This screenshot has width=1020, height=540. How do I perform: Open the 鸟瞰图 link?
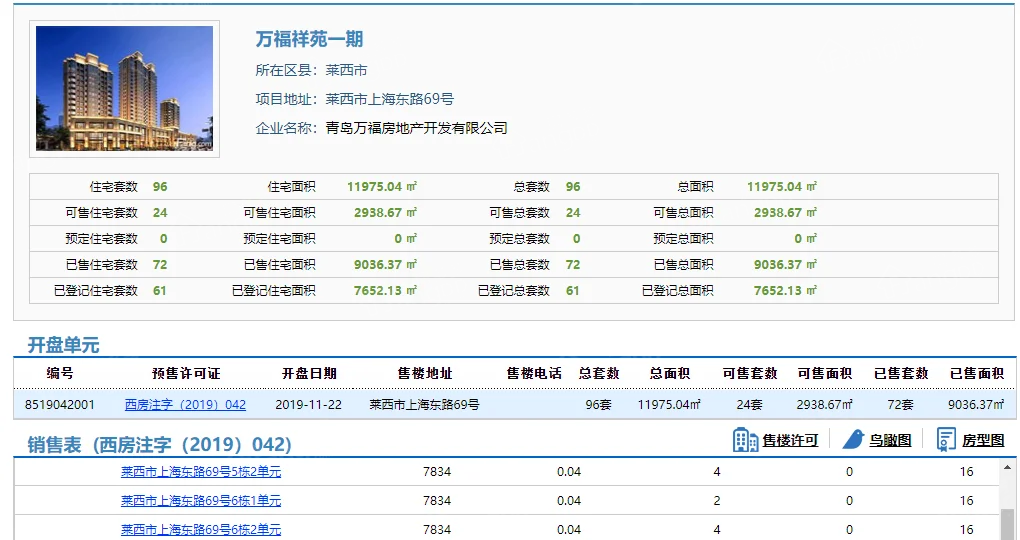[x=890, y=440]
